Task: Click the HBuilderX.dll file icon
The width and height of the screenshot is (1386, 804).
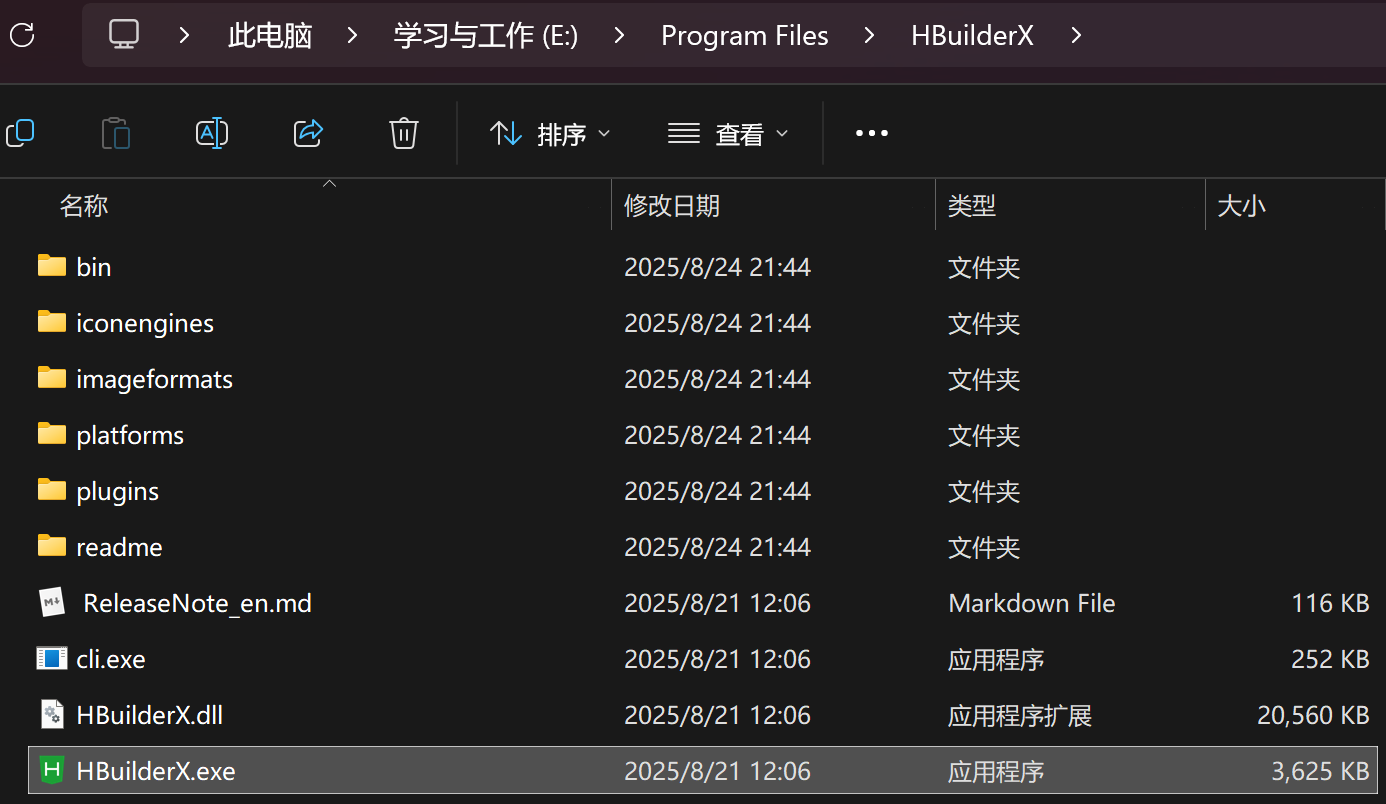Action: coord(52,714)
